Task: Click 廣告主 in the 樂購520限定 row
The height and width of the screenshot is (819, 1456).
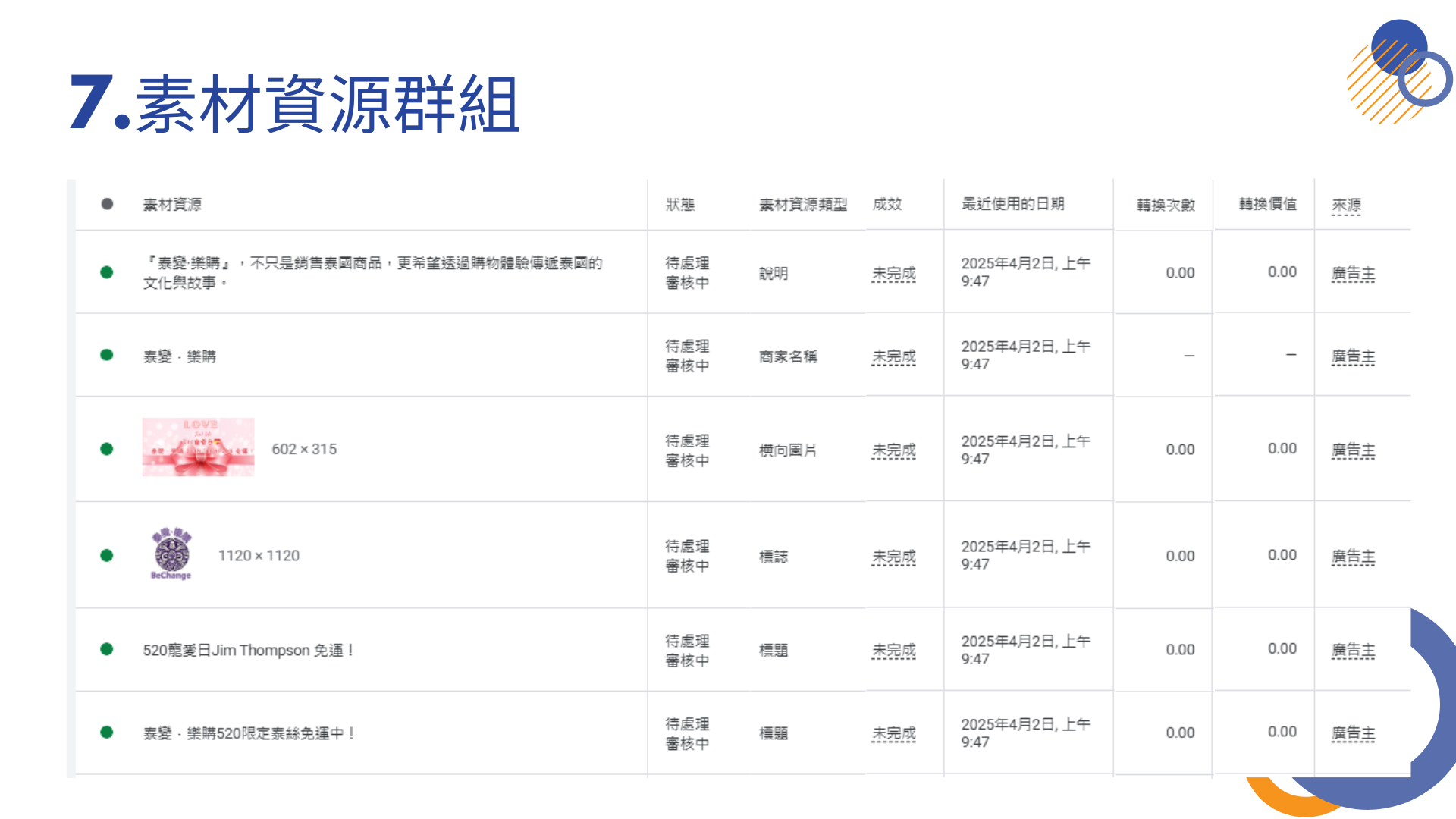Action: coord(1353,734)
